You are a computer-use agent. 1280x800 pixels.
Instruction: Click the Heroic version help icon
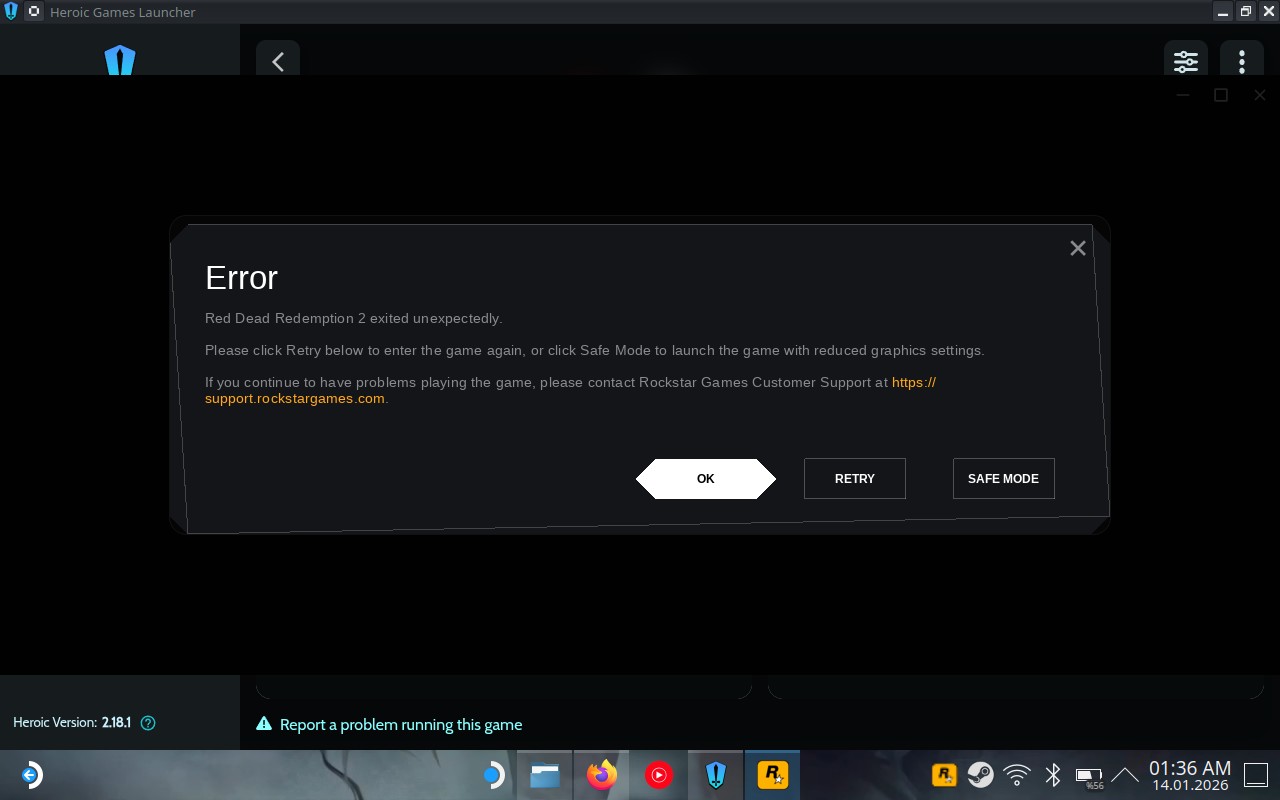(148, 722)
